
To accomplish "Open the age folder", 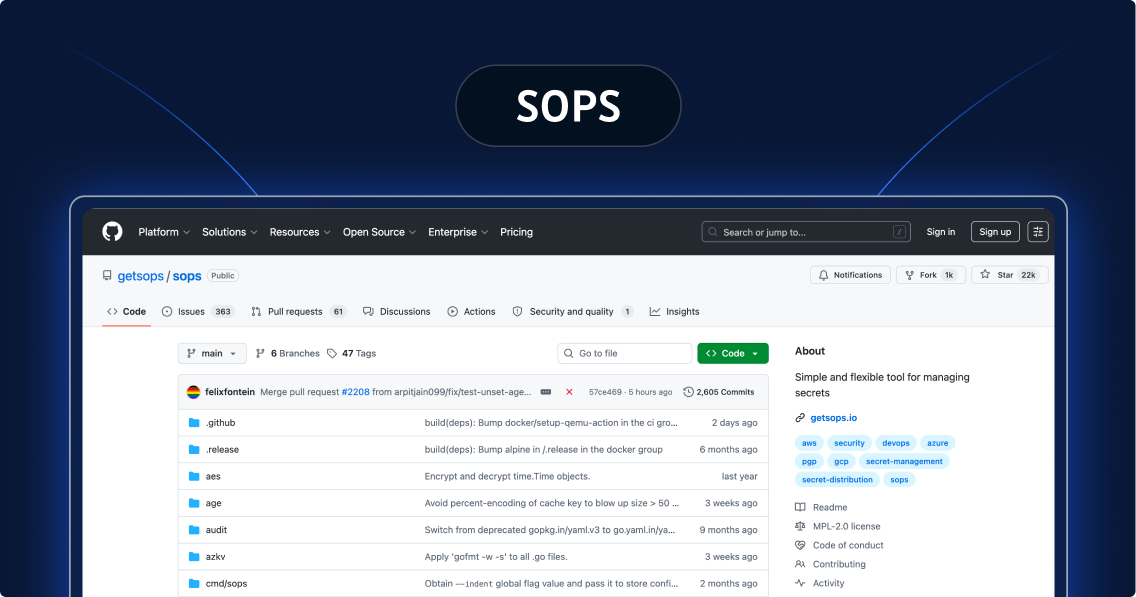I will coord(214,504).
